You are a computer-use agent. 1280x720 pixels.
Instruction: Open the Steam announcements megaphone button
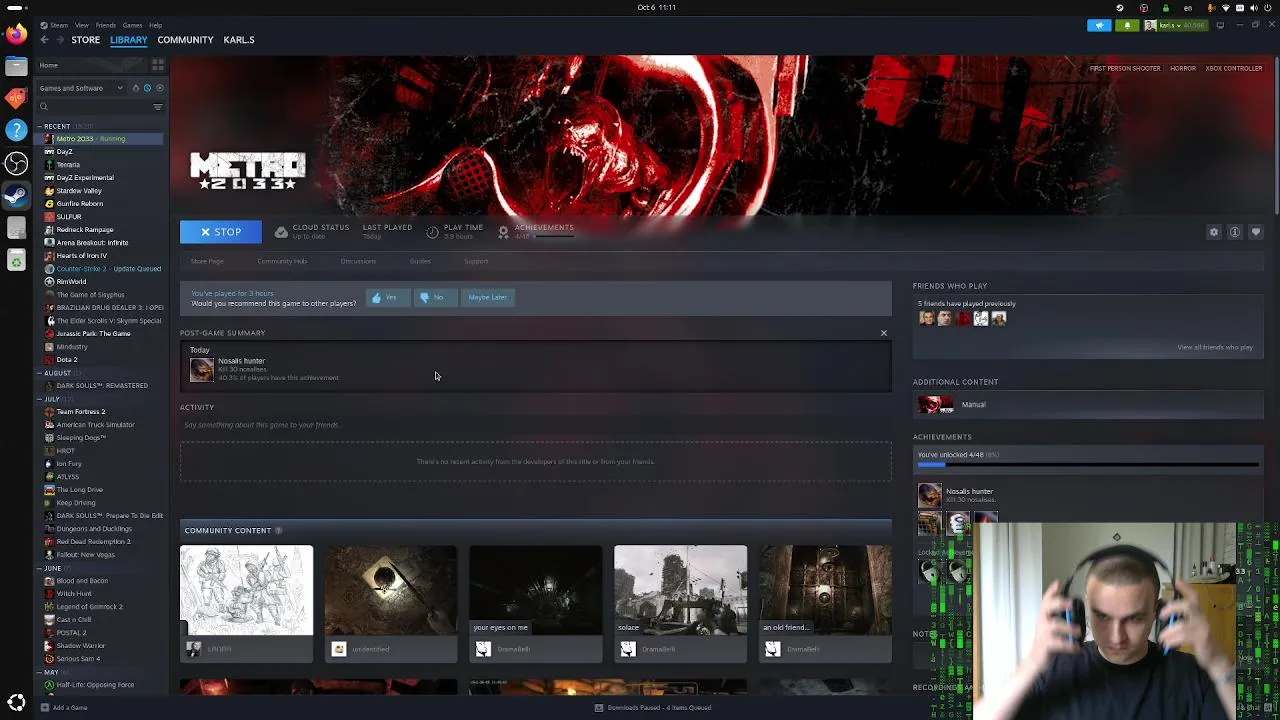[x=1099, y=25]
